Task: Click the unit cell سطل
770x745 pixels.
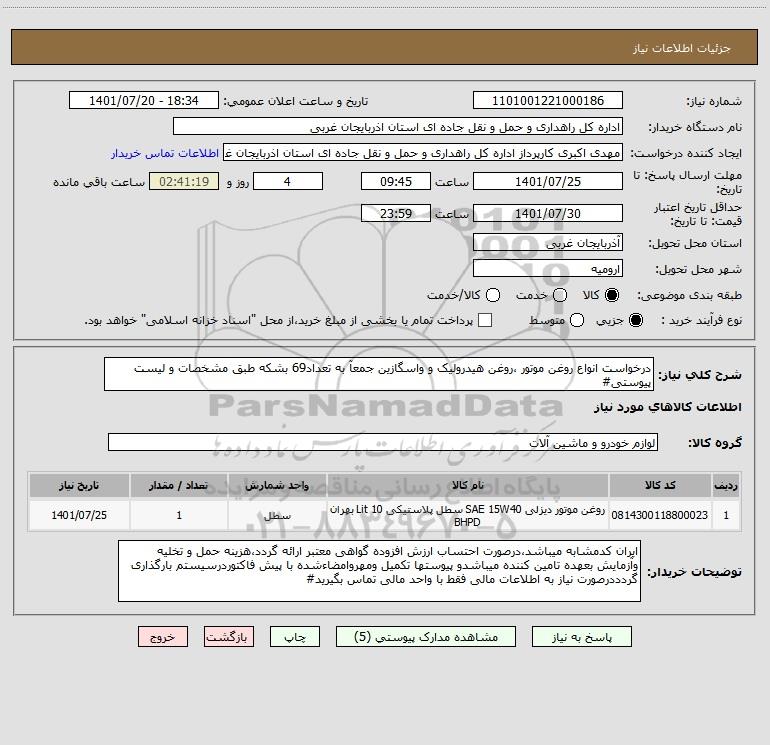Action: point(277,515)
